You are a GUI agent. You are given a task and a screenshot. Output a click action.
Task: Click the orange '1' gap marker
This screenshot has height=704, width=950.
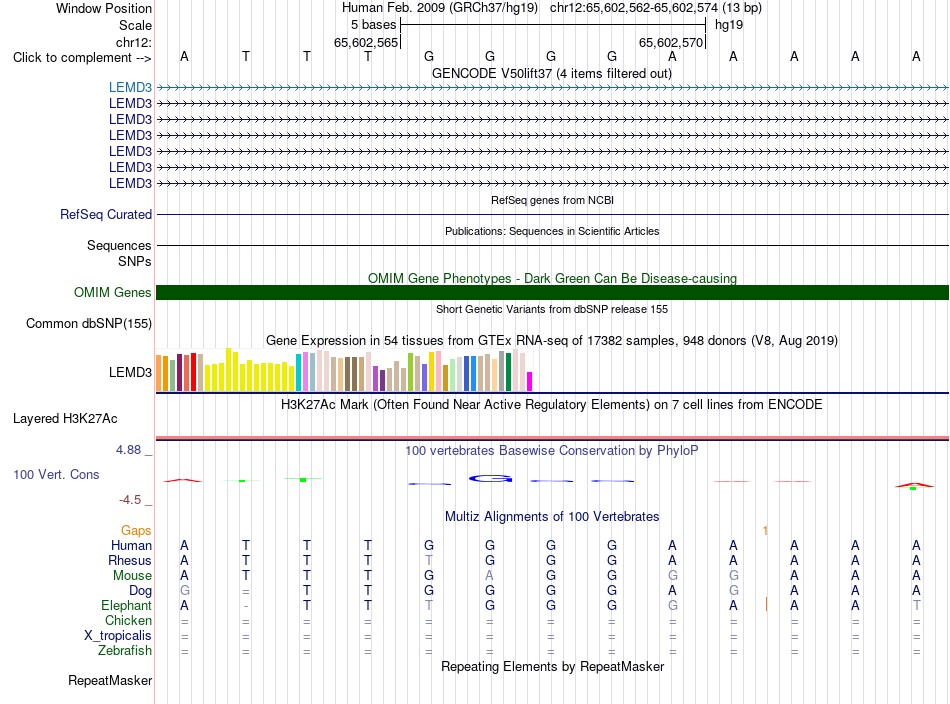point(765,531)
